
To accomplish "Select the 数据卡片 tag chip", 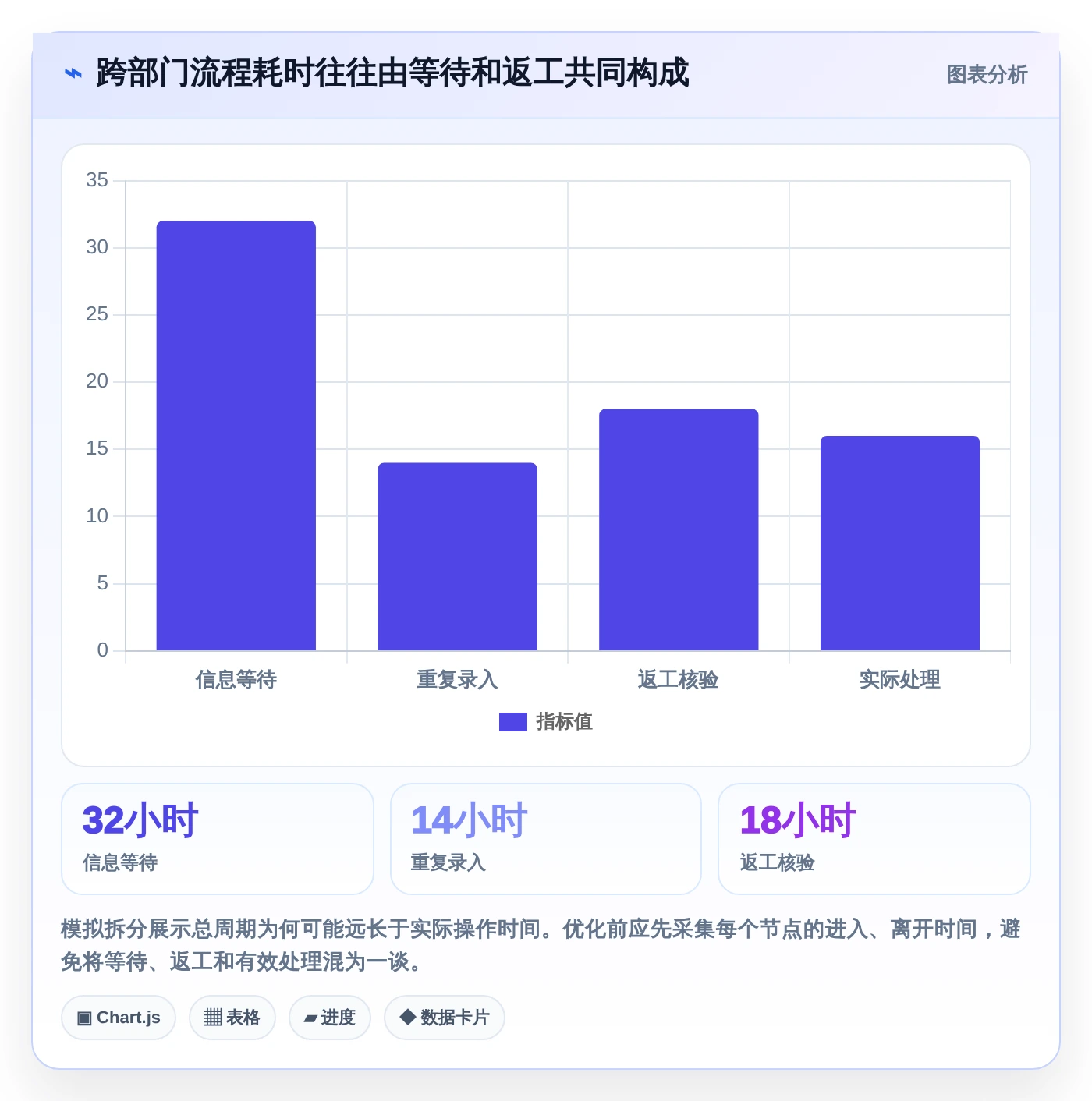I will (x=445, y=1018).
